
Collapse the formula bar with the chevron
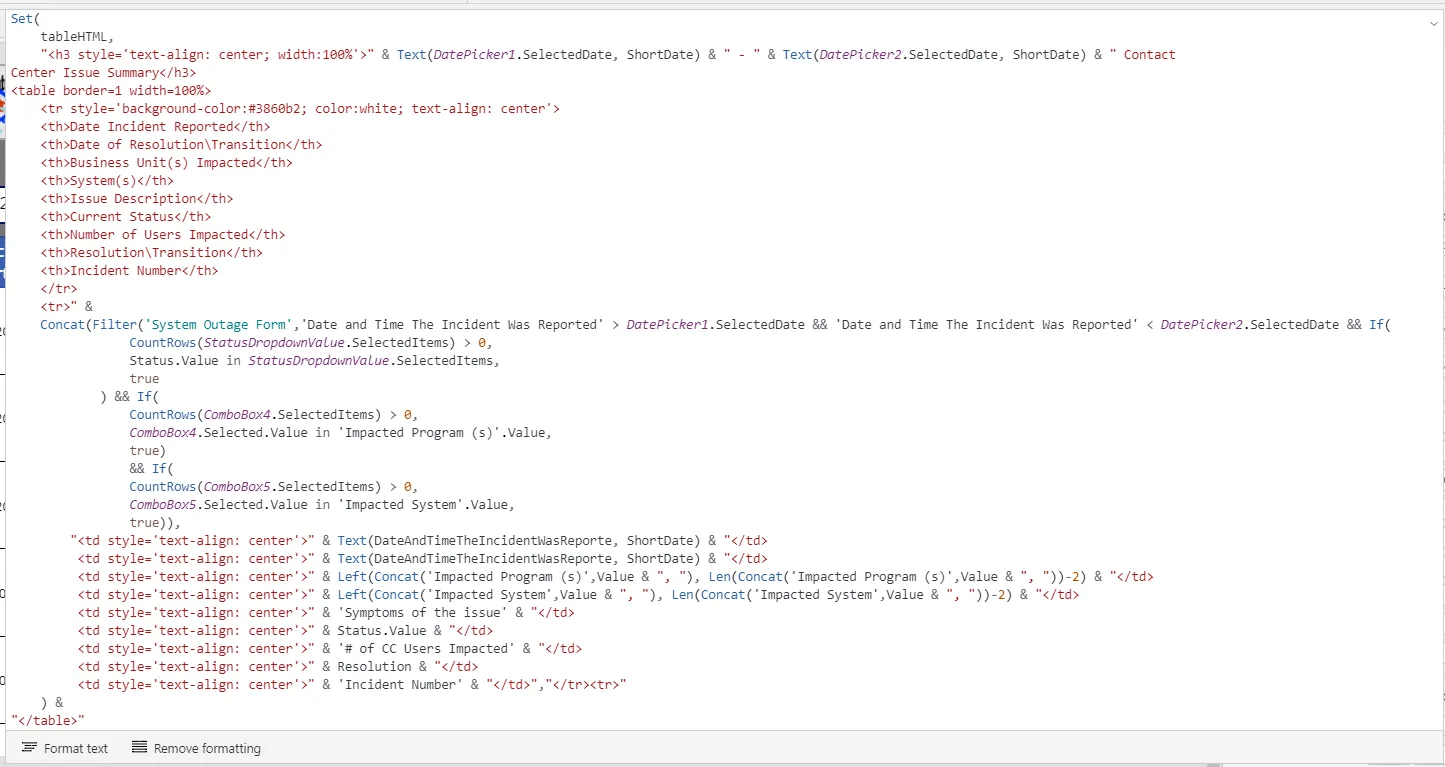1433,20
